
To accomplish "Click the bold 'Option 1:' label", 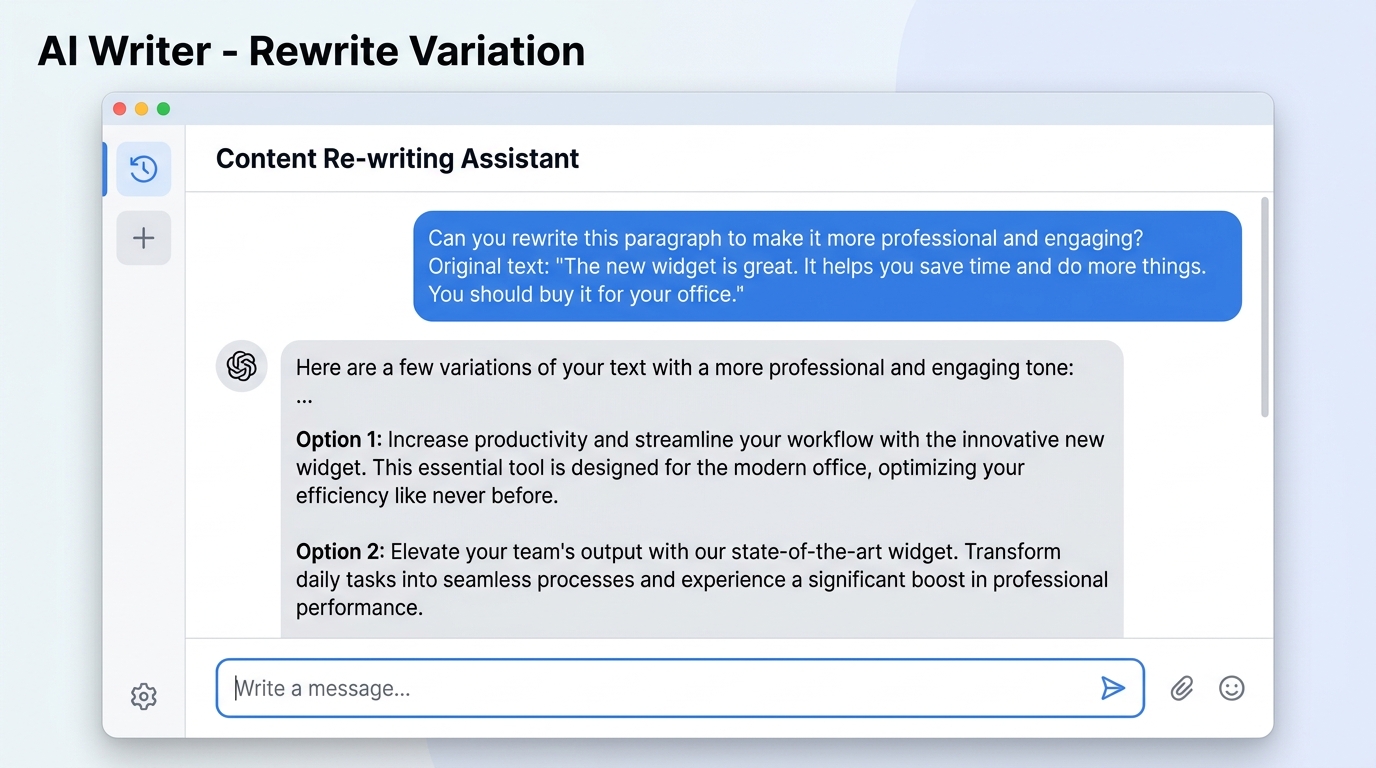I will point(338,440).
